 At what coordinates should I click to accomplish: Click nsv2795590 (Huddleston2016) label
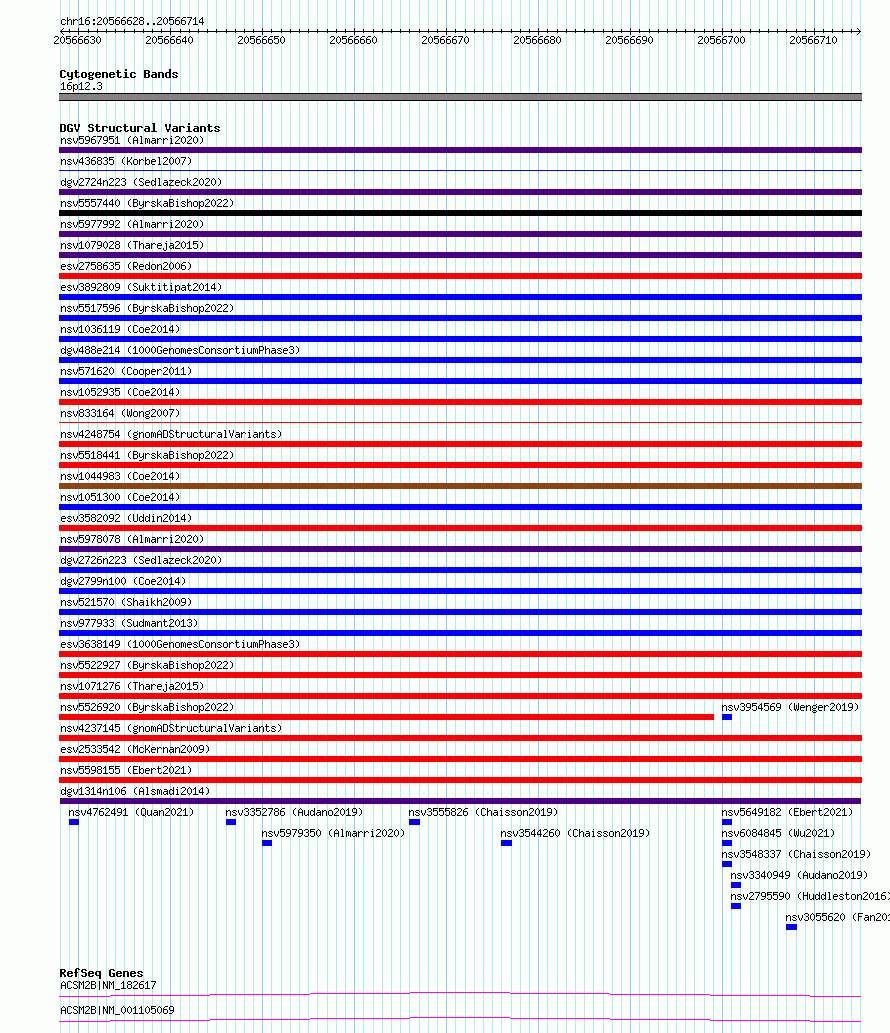[x=810, y=897]
